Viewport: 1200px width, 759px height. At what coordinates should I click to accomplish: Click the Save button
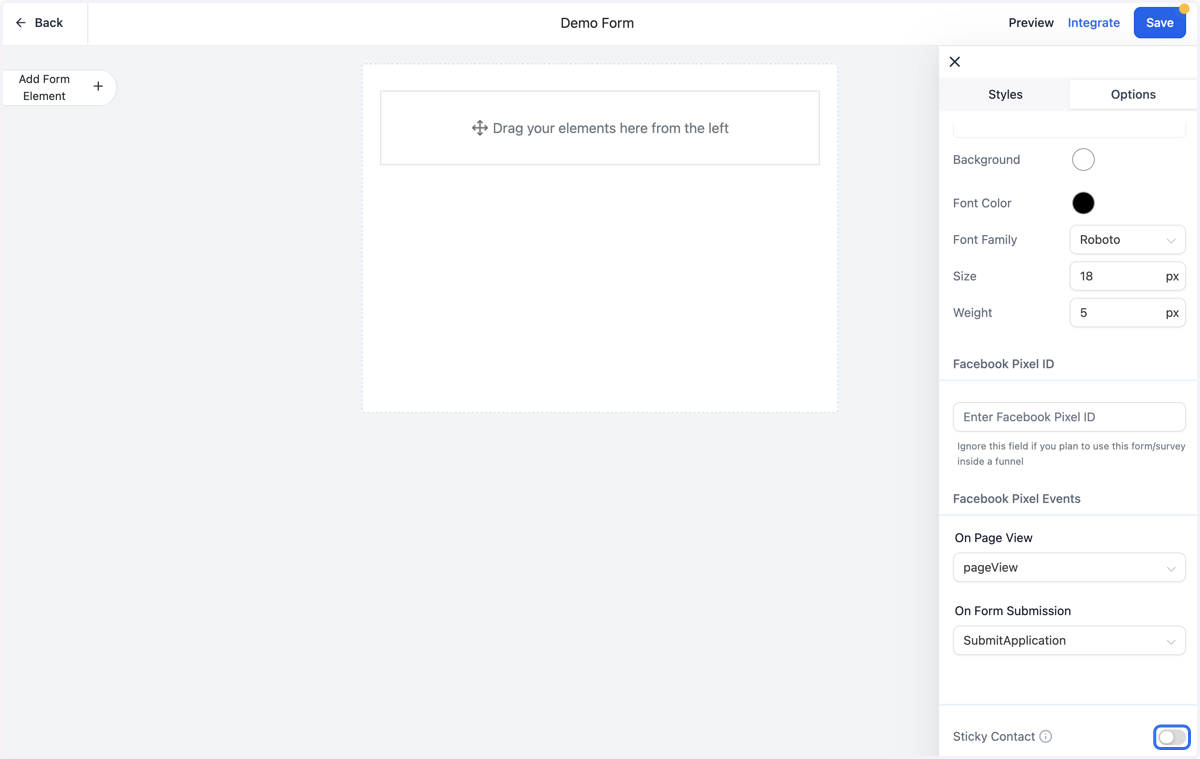tap(1160, 23)
